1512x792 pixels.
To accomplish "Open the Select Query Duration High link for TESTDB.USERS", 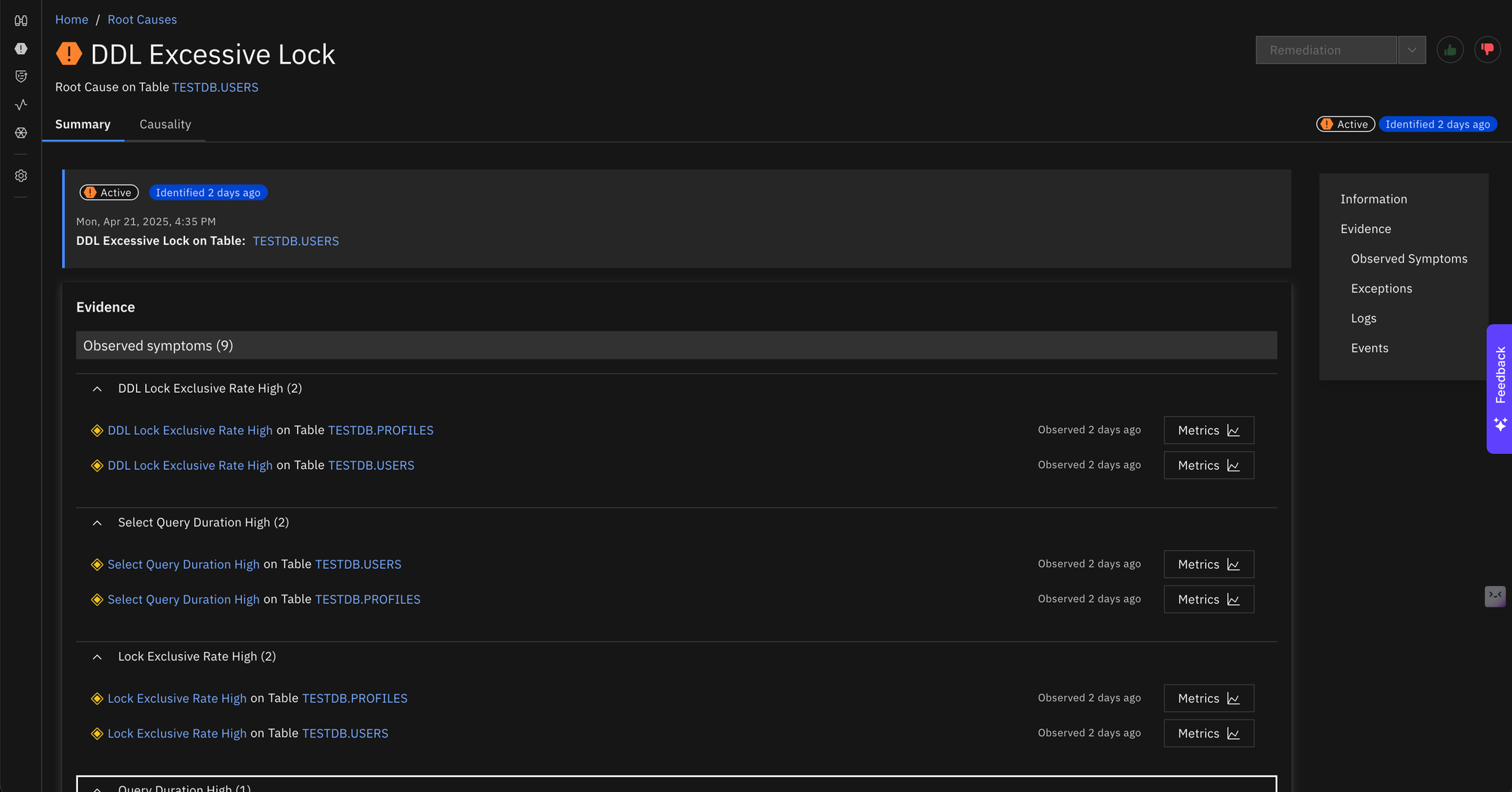I will pos(183,564).
